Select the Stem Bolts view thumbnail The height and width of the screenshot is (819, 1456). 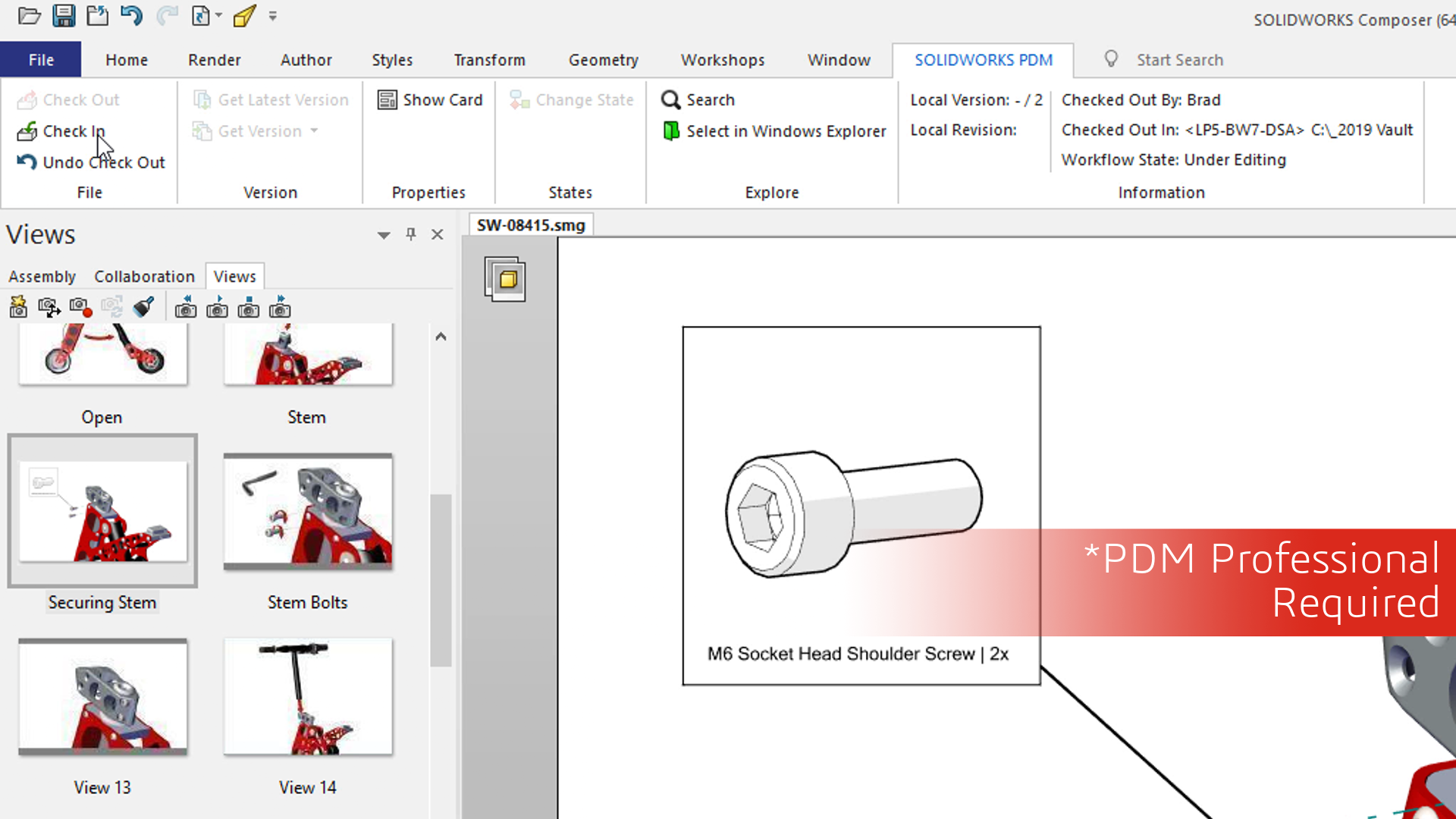pos(308,512)
